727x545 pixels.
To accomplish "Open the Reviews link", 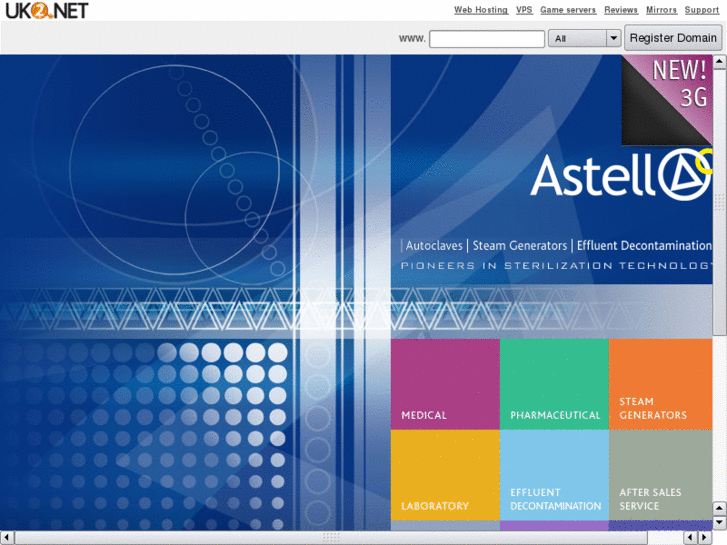I will coord(621,10).
